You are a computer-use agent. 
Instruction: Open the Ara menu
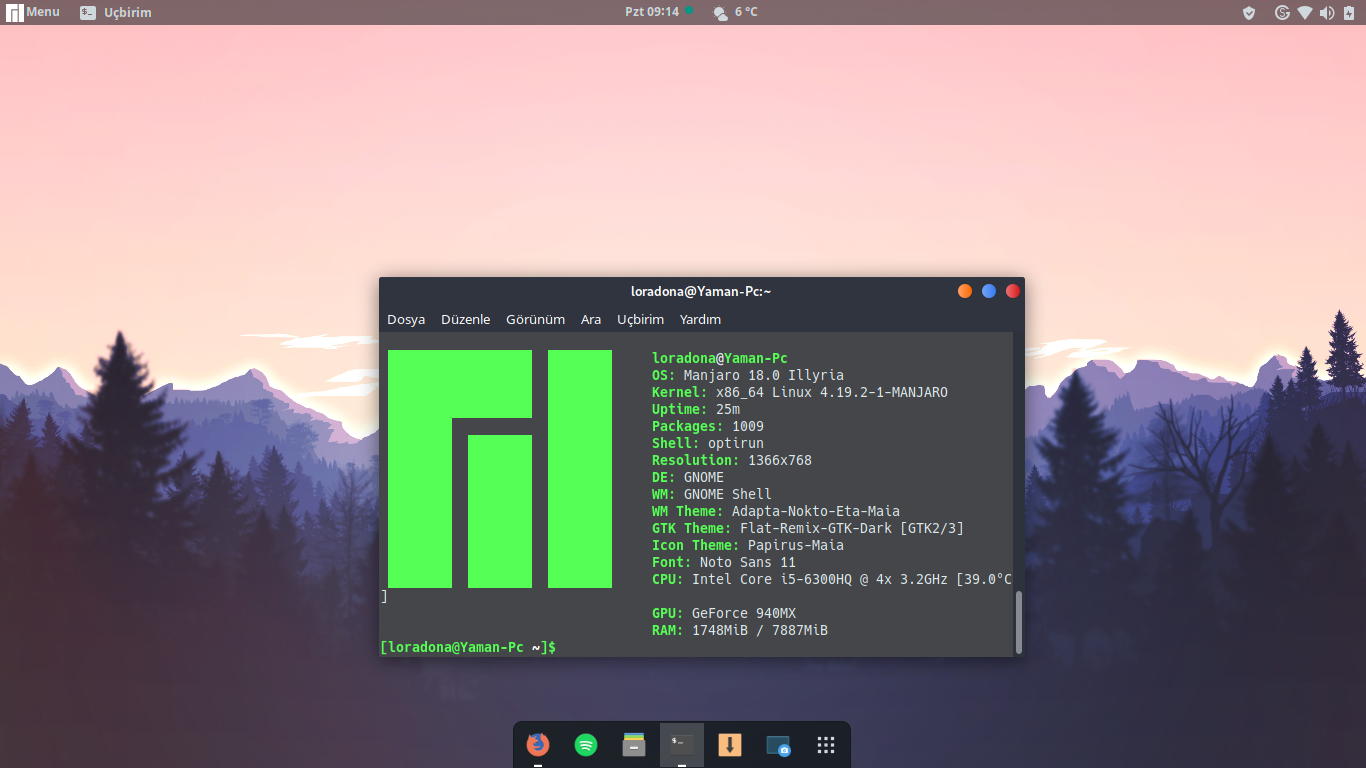point(591,319)
